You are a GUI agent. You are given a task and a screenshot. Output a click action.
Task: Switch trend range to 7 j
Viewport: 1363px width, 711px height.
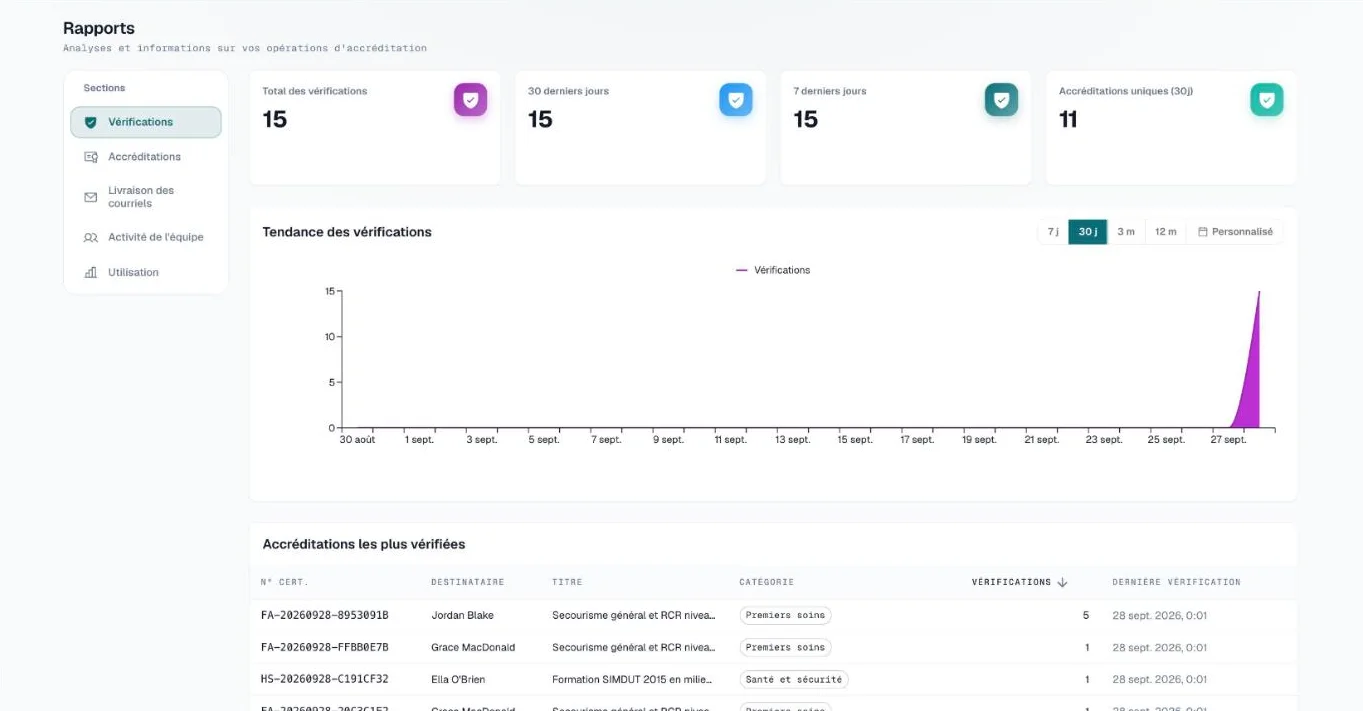click(1053, 232)
